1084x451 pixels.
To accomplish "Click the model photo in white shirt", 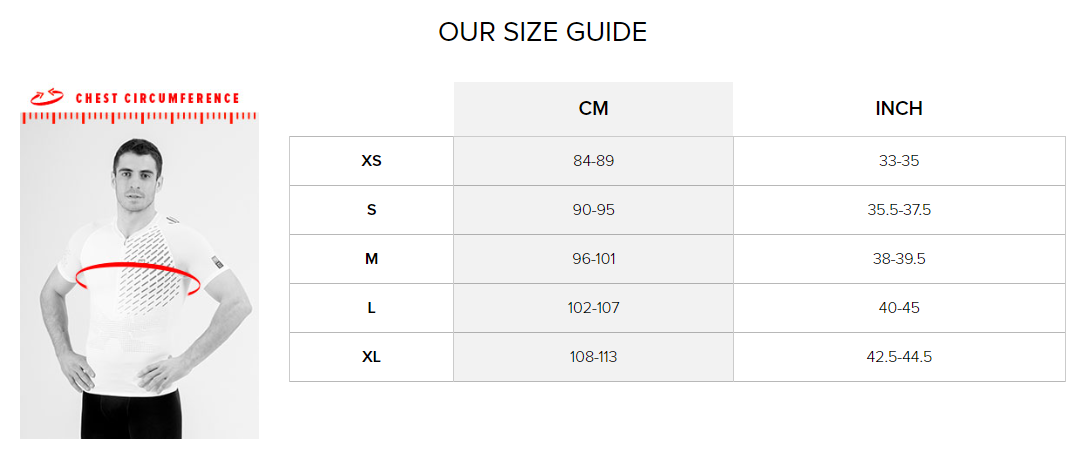I will pyautogui.click(x=139, y=282).
